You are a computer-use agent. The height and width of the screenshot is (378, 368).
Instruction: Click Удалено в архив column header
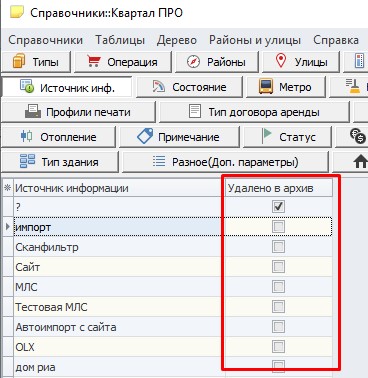(279, 188)
